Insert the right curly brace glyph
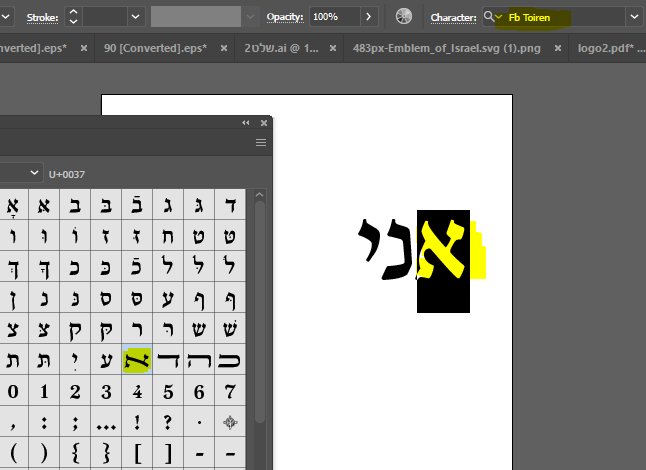The width and height of the screenshot is (646, 470). click(x=106, y=453)
